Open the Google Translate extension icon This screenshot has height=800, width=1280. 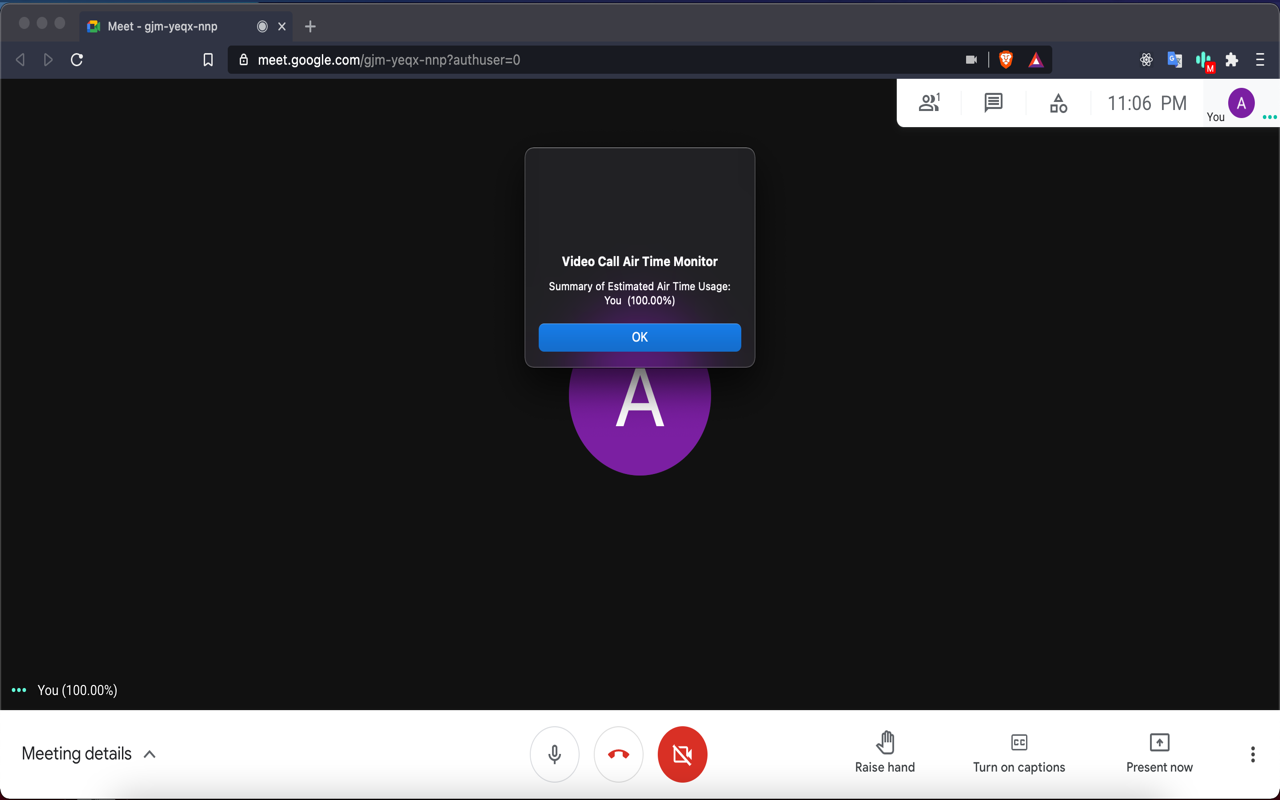(x=1174, y=60)
